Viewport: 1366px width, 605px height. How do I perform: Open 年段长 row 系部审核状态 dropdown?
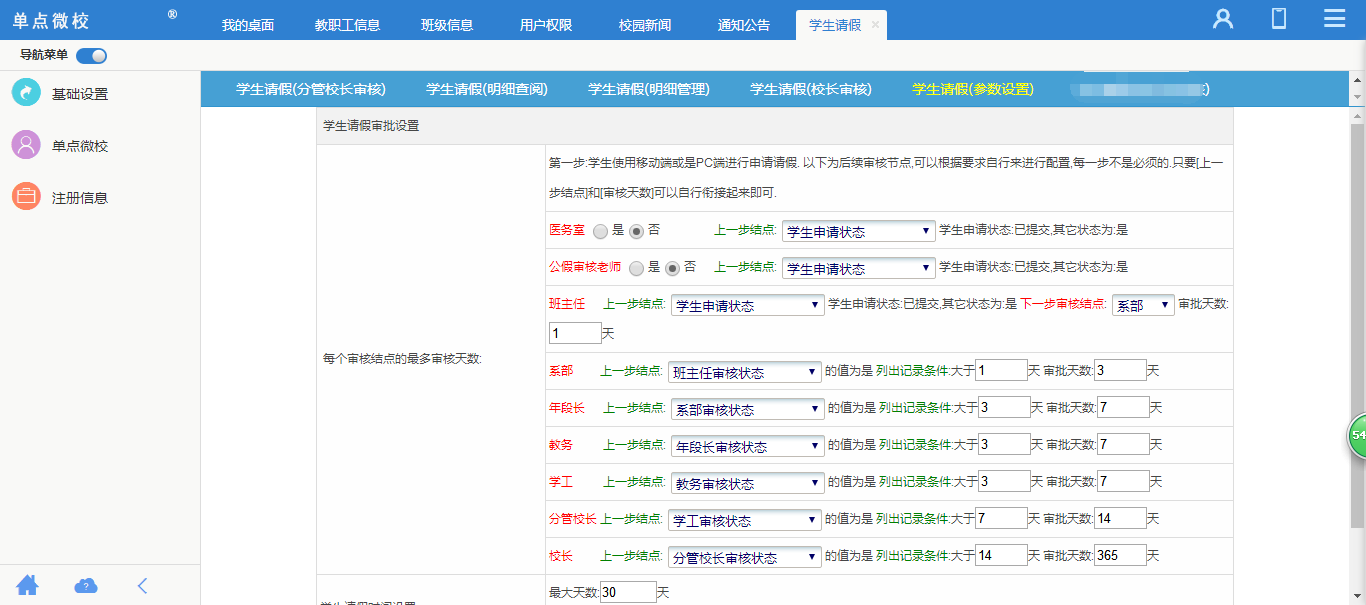pyautogui.click(x=748, y=408)
